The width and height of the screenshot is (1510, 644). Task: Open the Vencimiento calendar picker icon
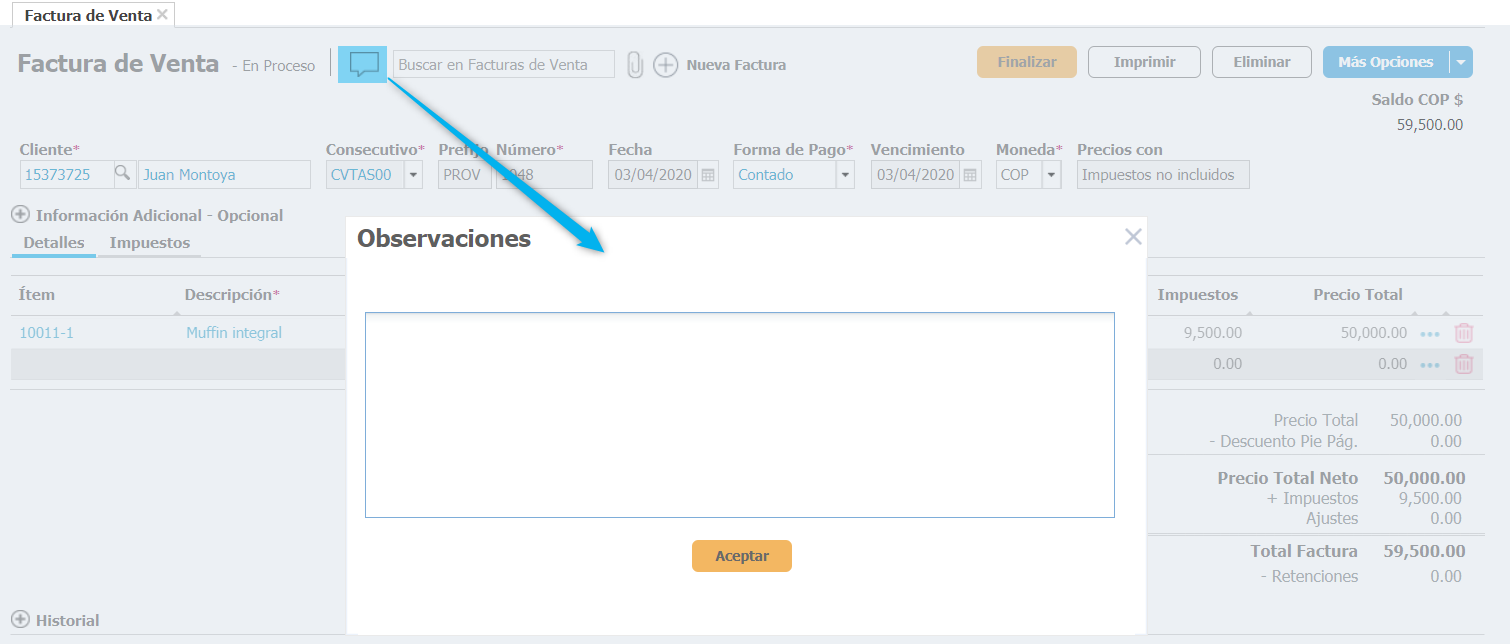tap(970, 175)
